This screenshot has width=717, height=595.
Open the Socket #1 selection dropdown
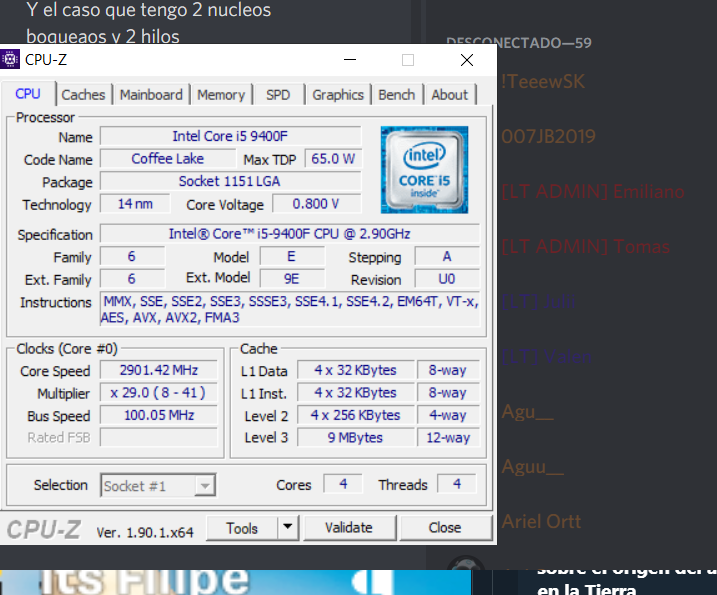coord(158,486)
